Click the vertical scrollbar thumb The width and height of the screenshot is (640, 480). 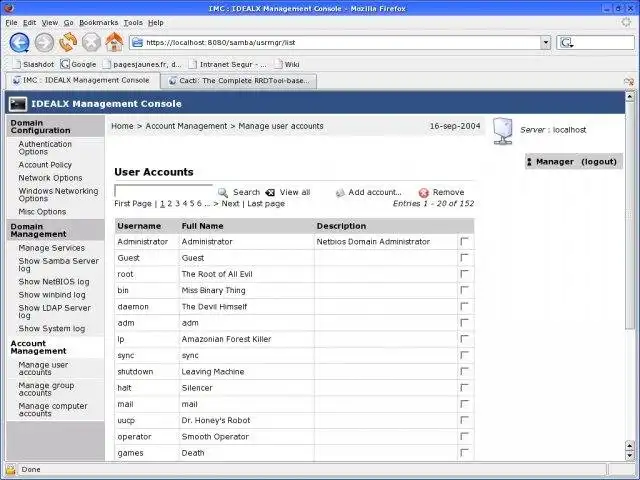click(x=629, y=214)
